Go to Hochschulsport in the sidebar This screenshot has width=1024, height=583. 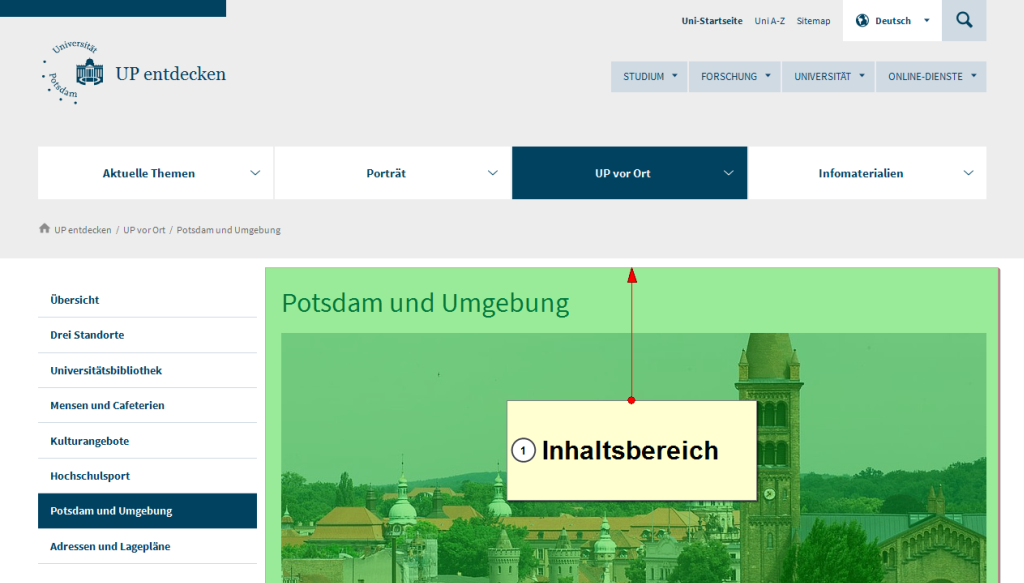[90, 476]
